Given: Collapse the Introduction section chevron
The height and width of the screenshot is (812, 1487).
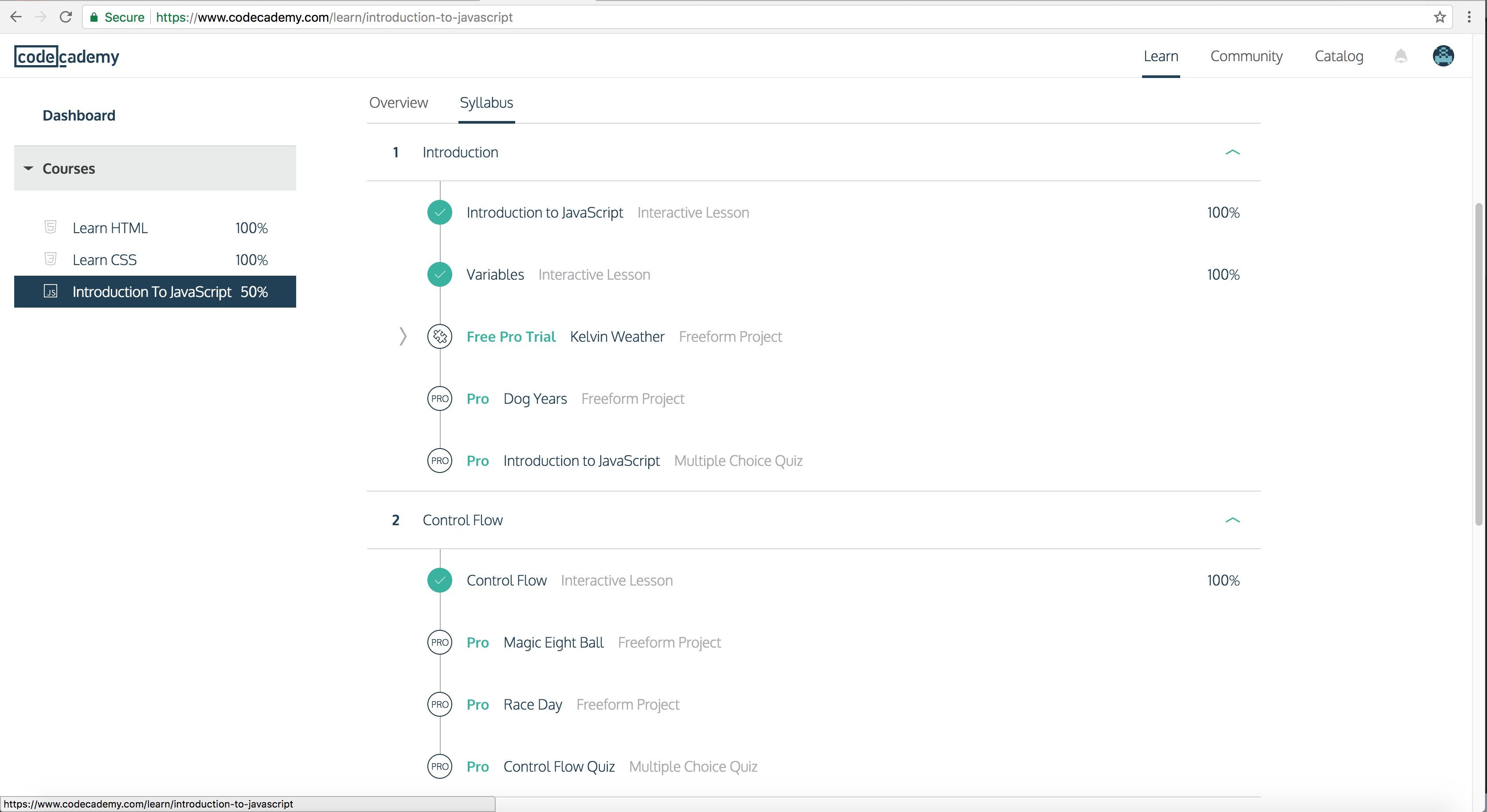Looking at the screenshot, I should (1233, 152).
